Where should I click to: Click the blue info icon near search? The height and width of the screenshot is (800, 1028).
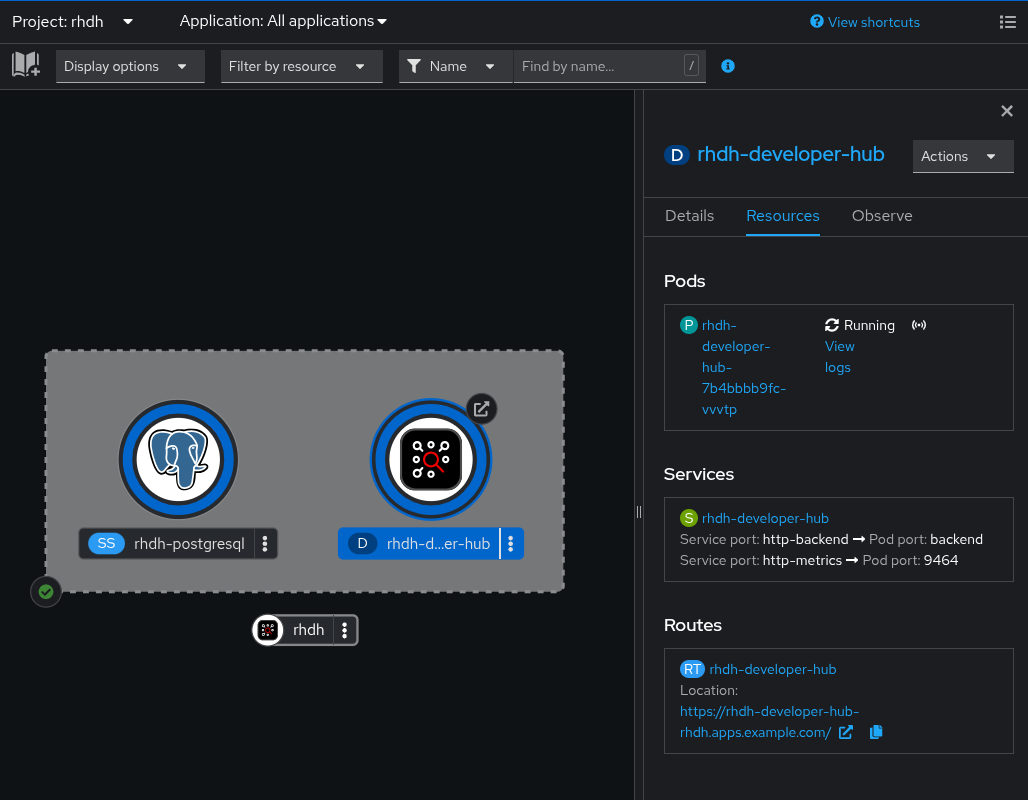(x=728, y=66)
